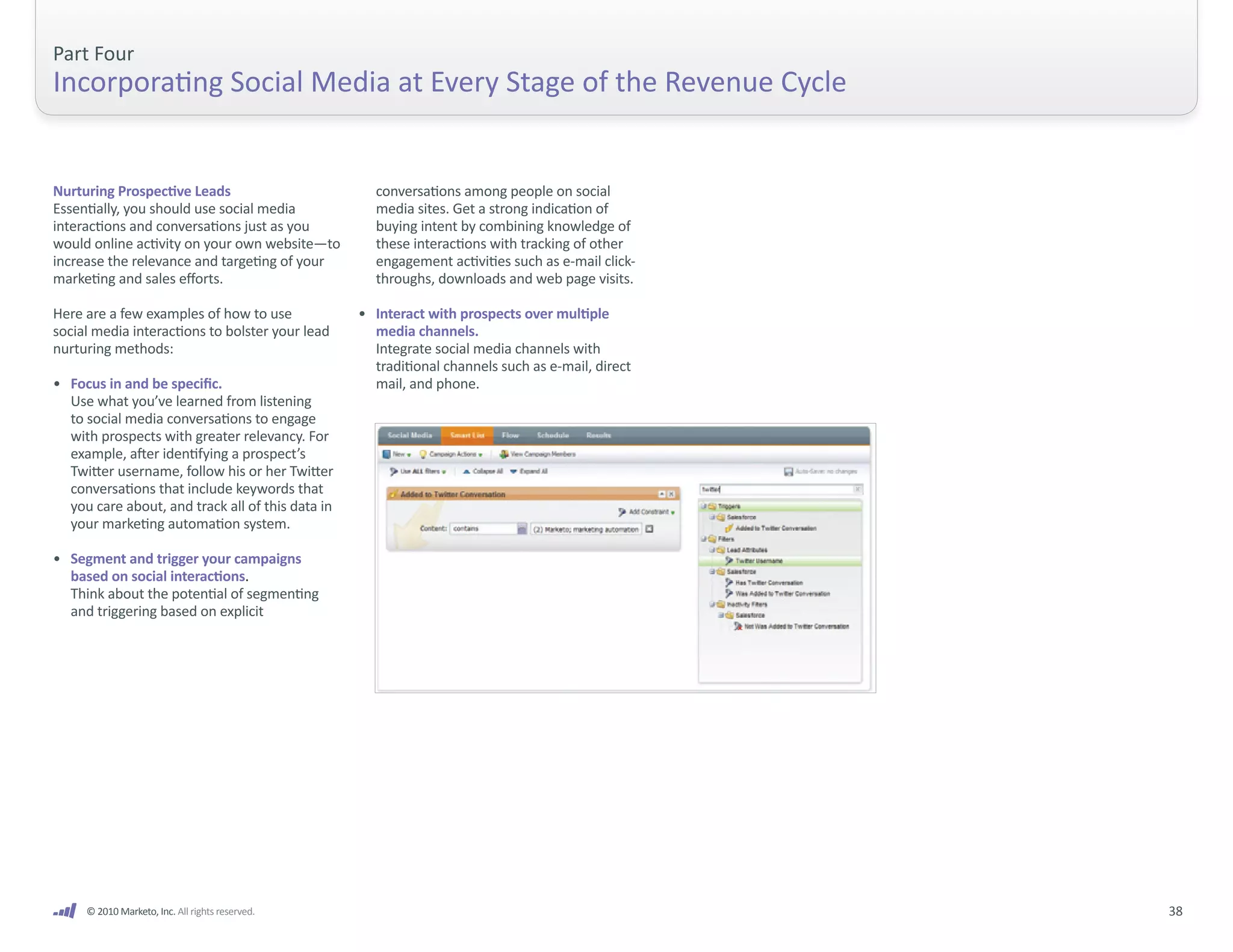Open the Schedule tab

point(553,435)
